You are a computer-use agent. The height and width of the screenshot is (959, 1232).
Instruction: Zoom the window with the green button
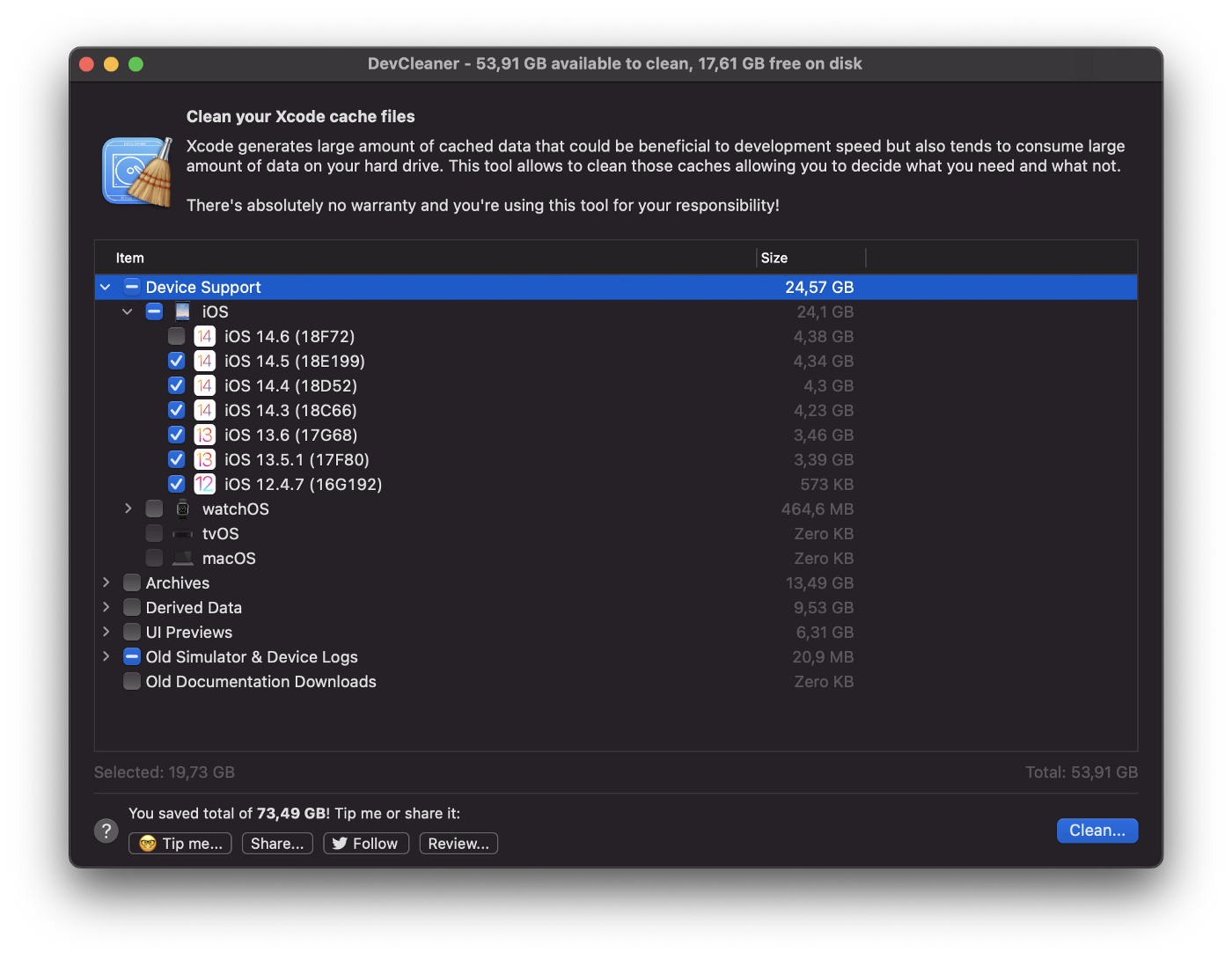(136, 64)
